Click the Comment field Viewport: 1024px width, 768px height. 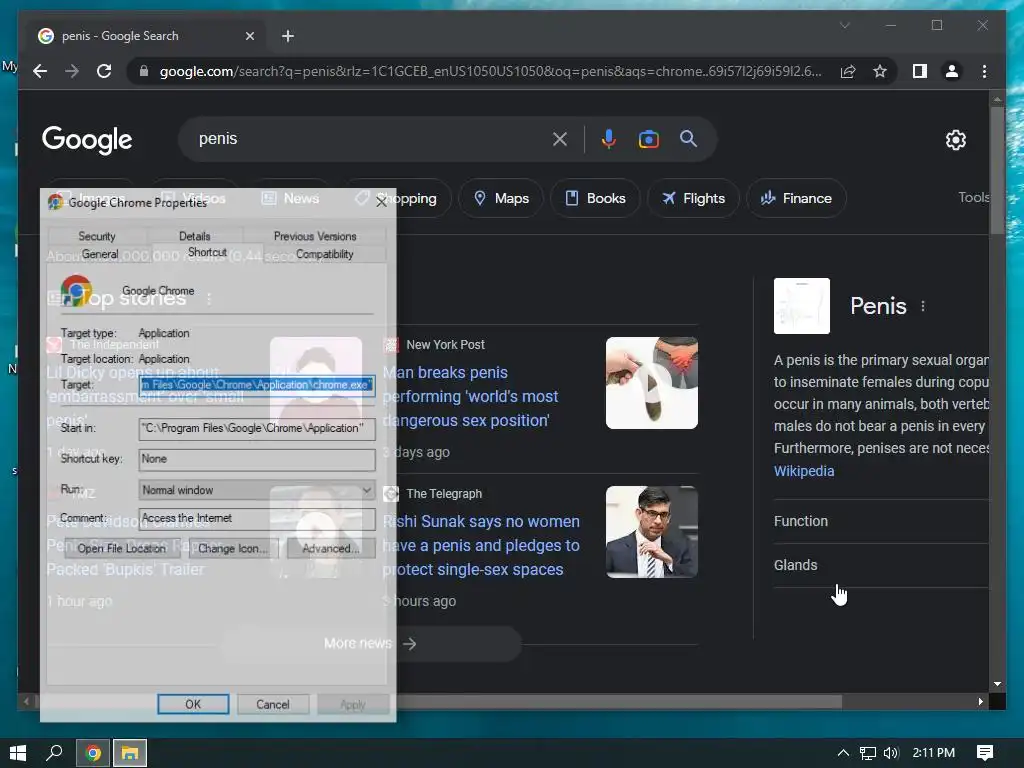click(257, 519)
